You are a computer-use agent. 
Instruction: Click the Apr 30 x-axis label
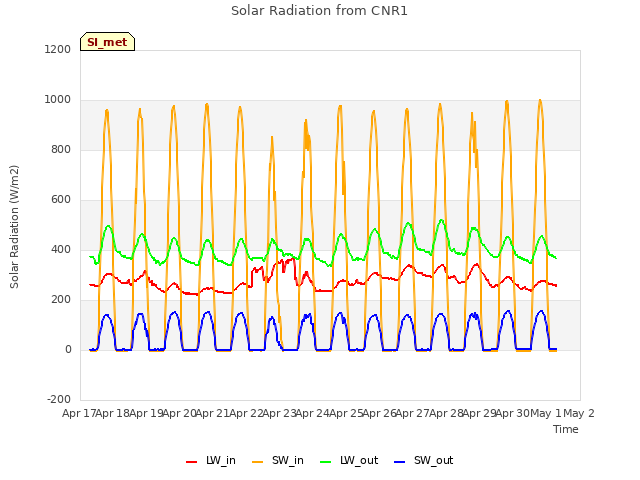click(513, 413)
